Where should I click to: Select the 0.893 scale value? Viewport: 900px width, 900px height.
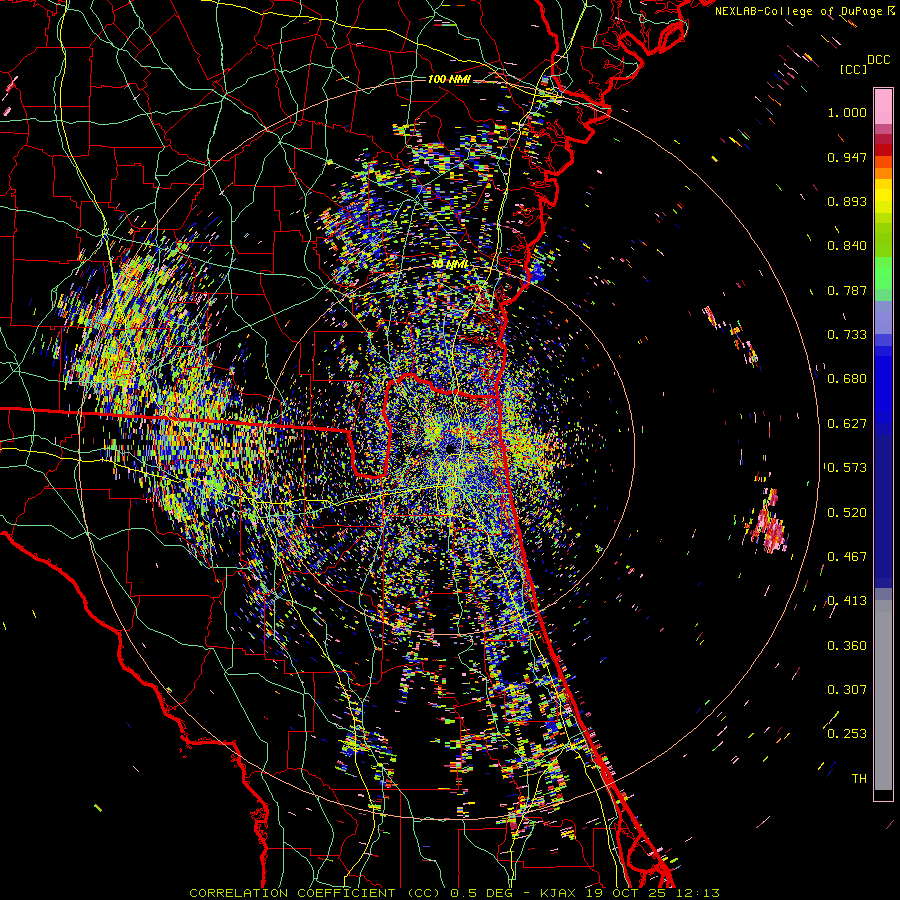[x=847, y=201]
